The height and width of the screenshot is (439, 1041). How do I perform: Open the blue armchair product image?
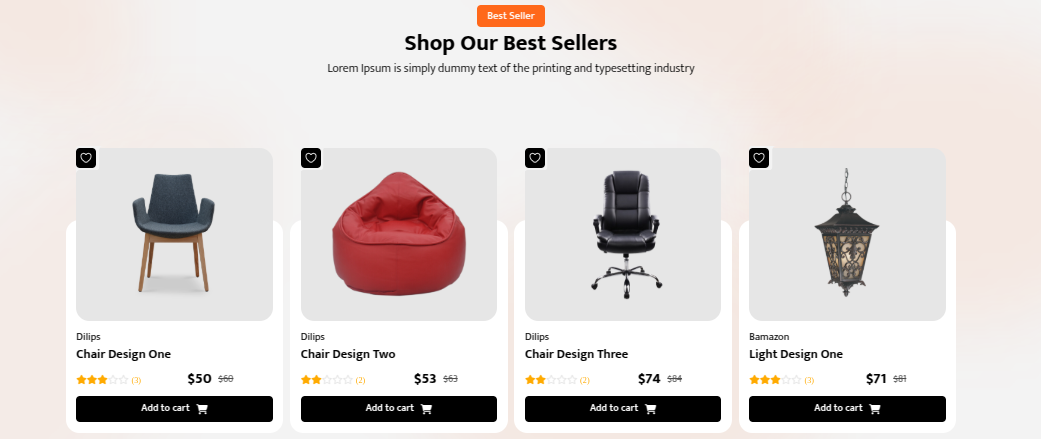pos(174,234)
